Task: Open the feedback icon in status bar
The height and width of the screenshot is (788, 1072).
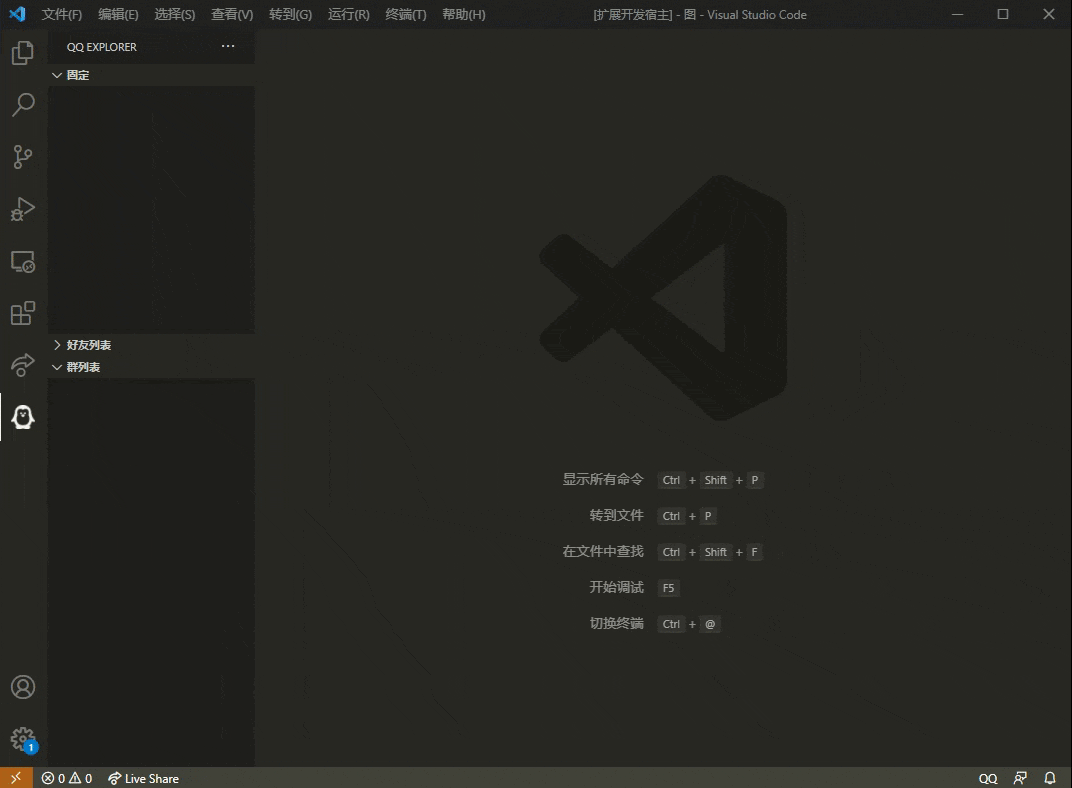Action: 1020,778
